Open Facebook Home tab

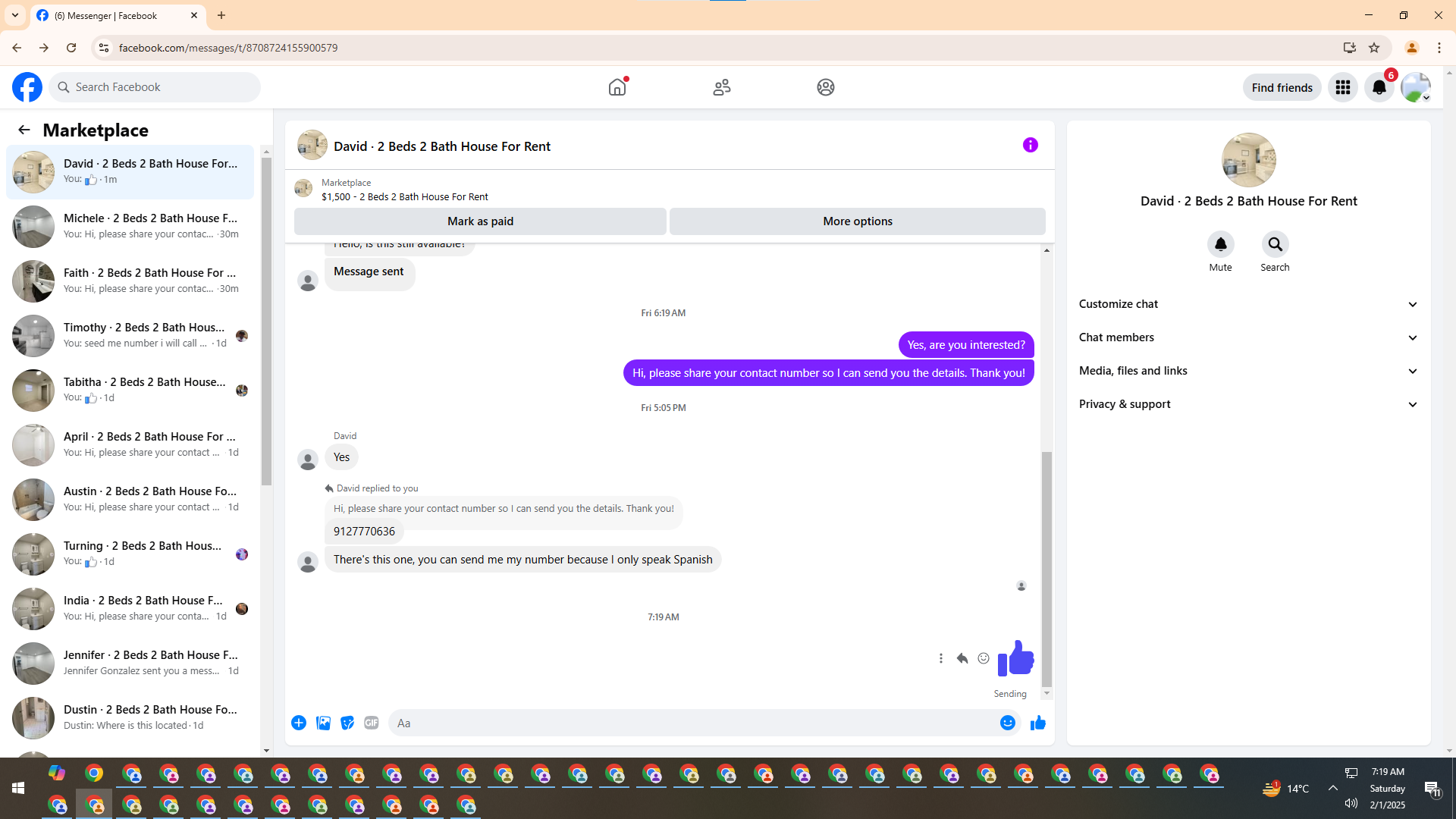617,87
